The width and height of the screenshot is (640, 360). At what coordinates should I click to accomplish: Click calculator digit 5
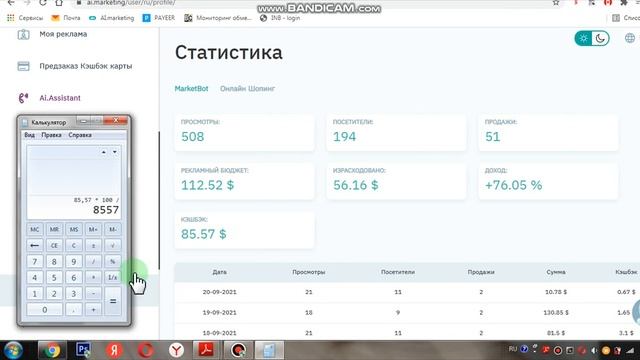tap(54, 278)
